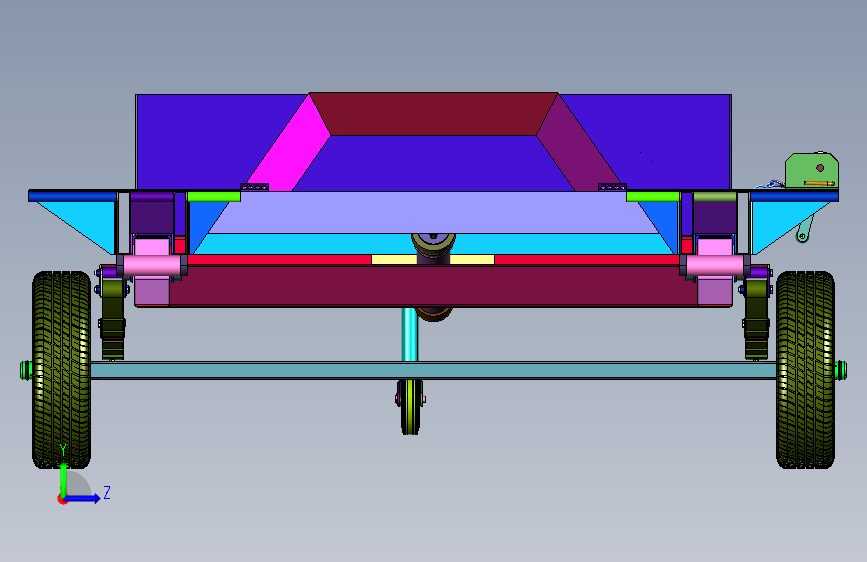
Task: Select the small green lever under the right bracket
Action: point(805,228)
